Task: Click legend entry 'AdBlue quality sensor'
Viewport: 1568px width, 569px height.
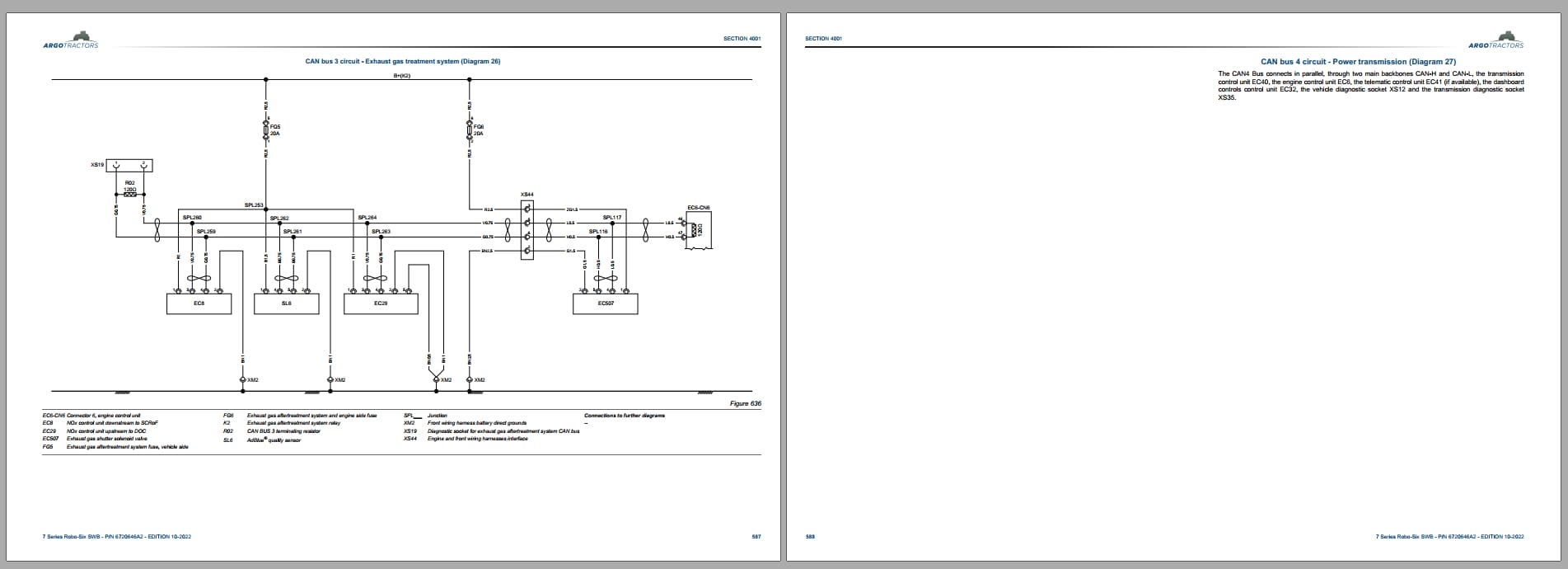Action: [x=274, y=440]
